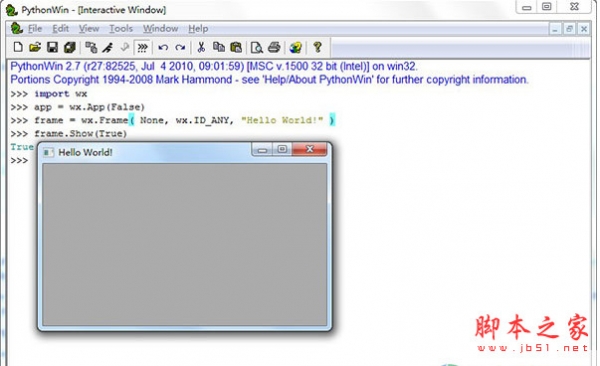Image resolution: width=600 pixels, height=366 pixels.
Task: Click the Save All toolbar icon
Action: [70, 47]
